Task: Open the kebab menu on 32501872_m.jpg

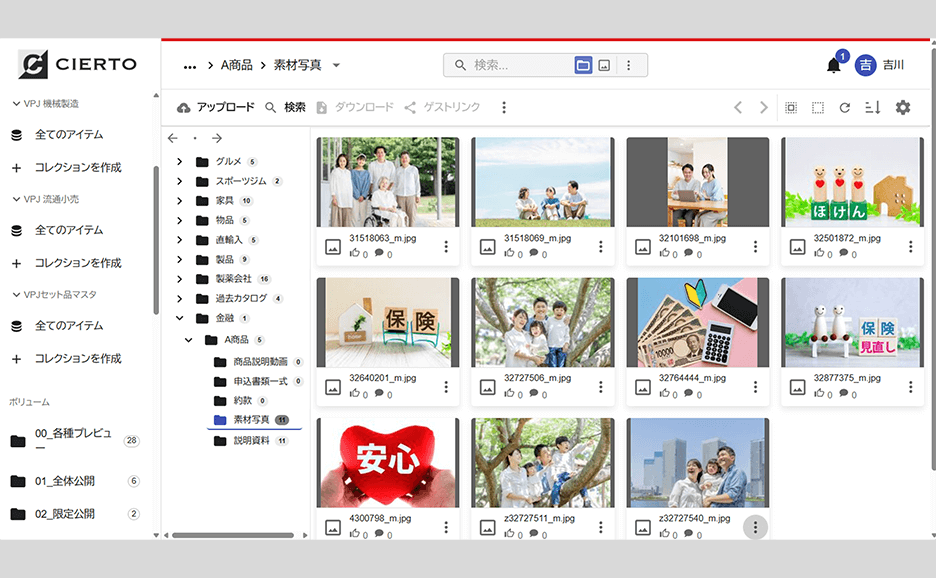Action: coord(909,244)
